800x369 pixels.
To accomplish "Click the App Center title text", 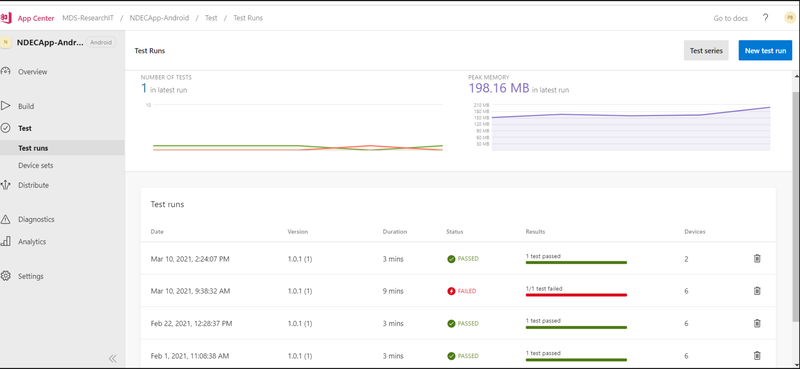I will tap(36, 18).
